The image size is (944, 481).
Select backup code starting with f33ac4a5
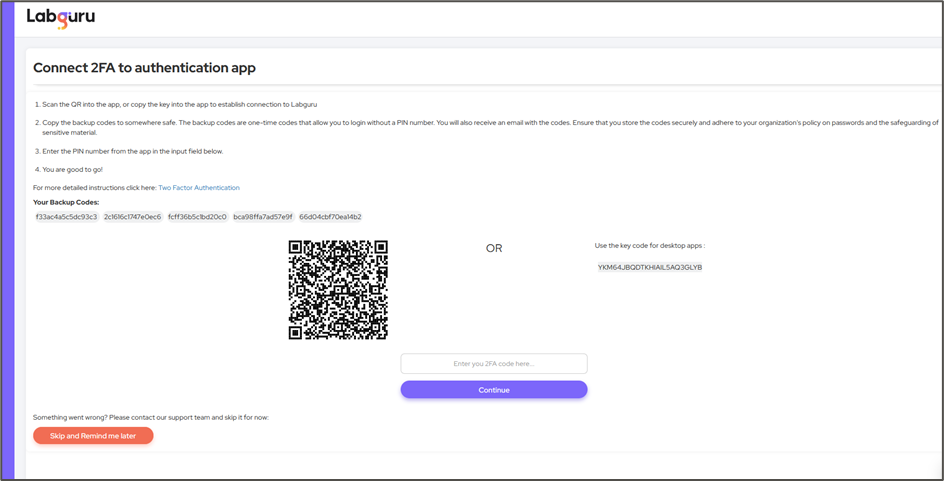[x=66, y=217]
